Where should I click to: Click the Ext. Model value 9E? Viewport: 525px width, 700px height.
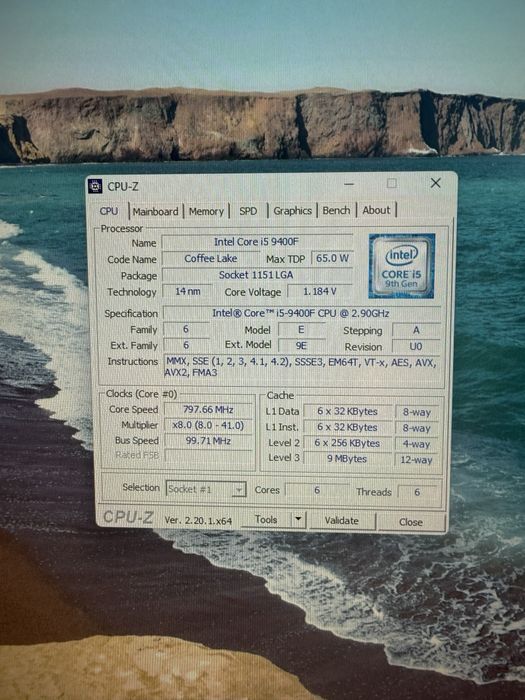301,346
